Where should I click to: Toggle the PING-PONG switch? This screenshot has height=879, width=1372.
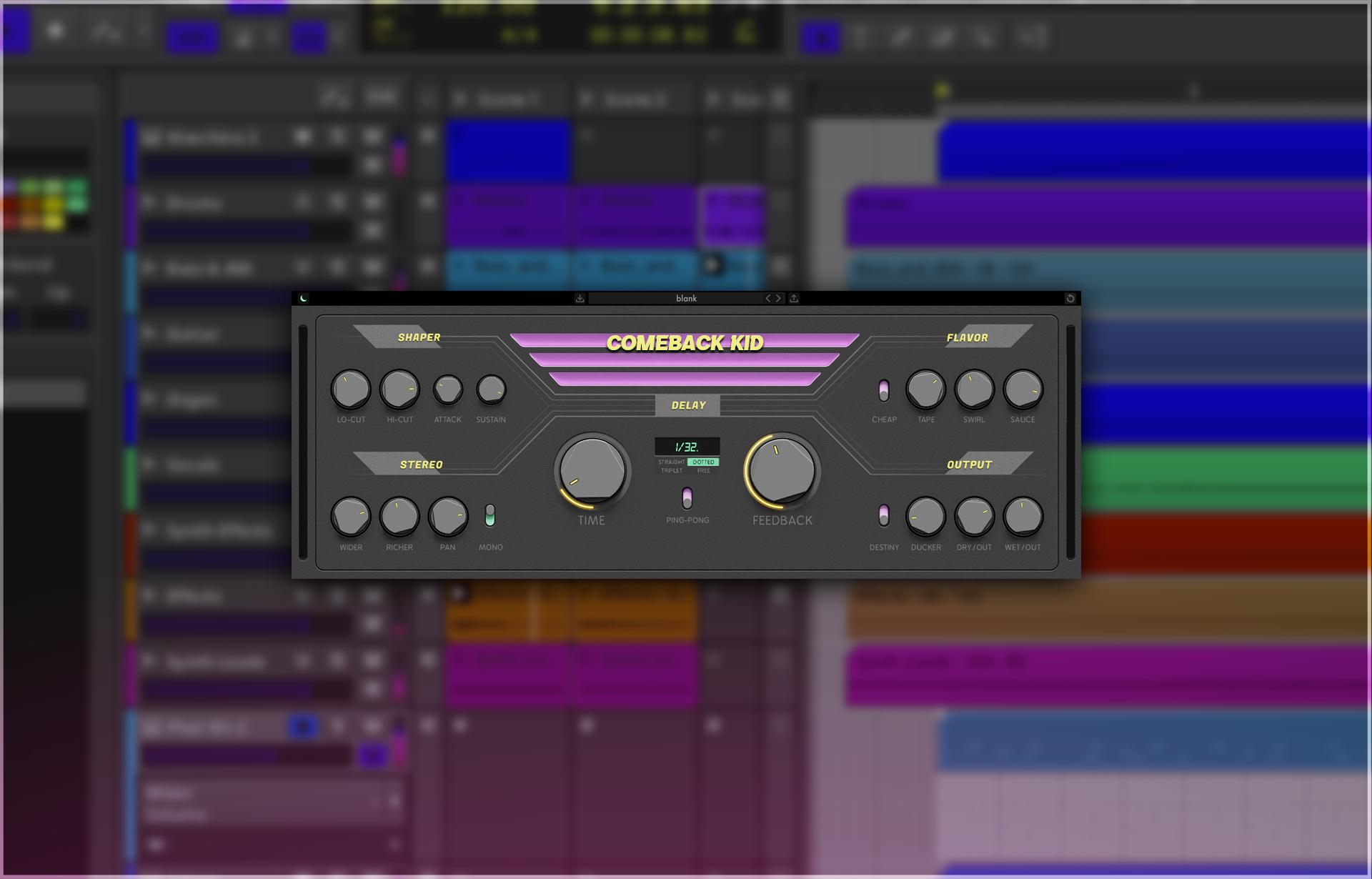point(687,497)
